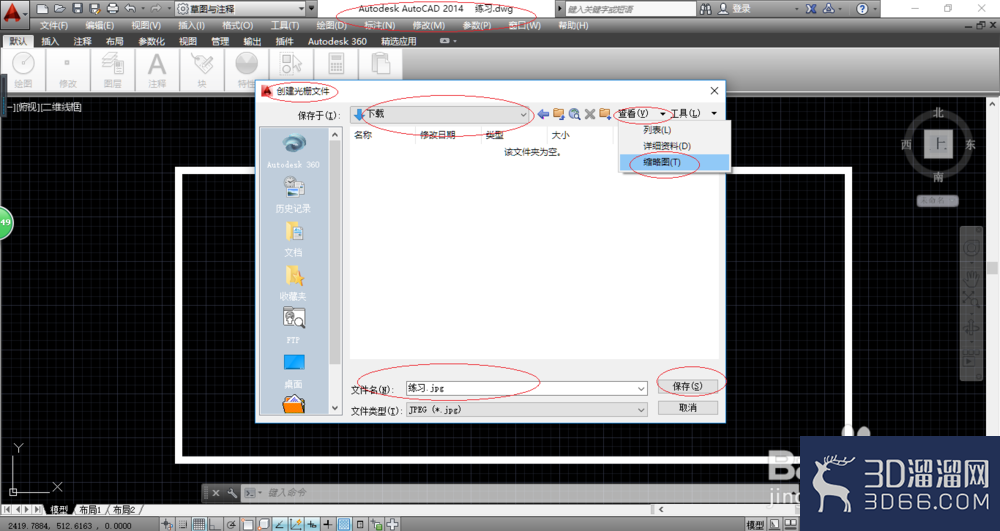Click the search the web icon in dialog
The image size is (1000, 531).
click(x=575, y=113)
